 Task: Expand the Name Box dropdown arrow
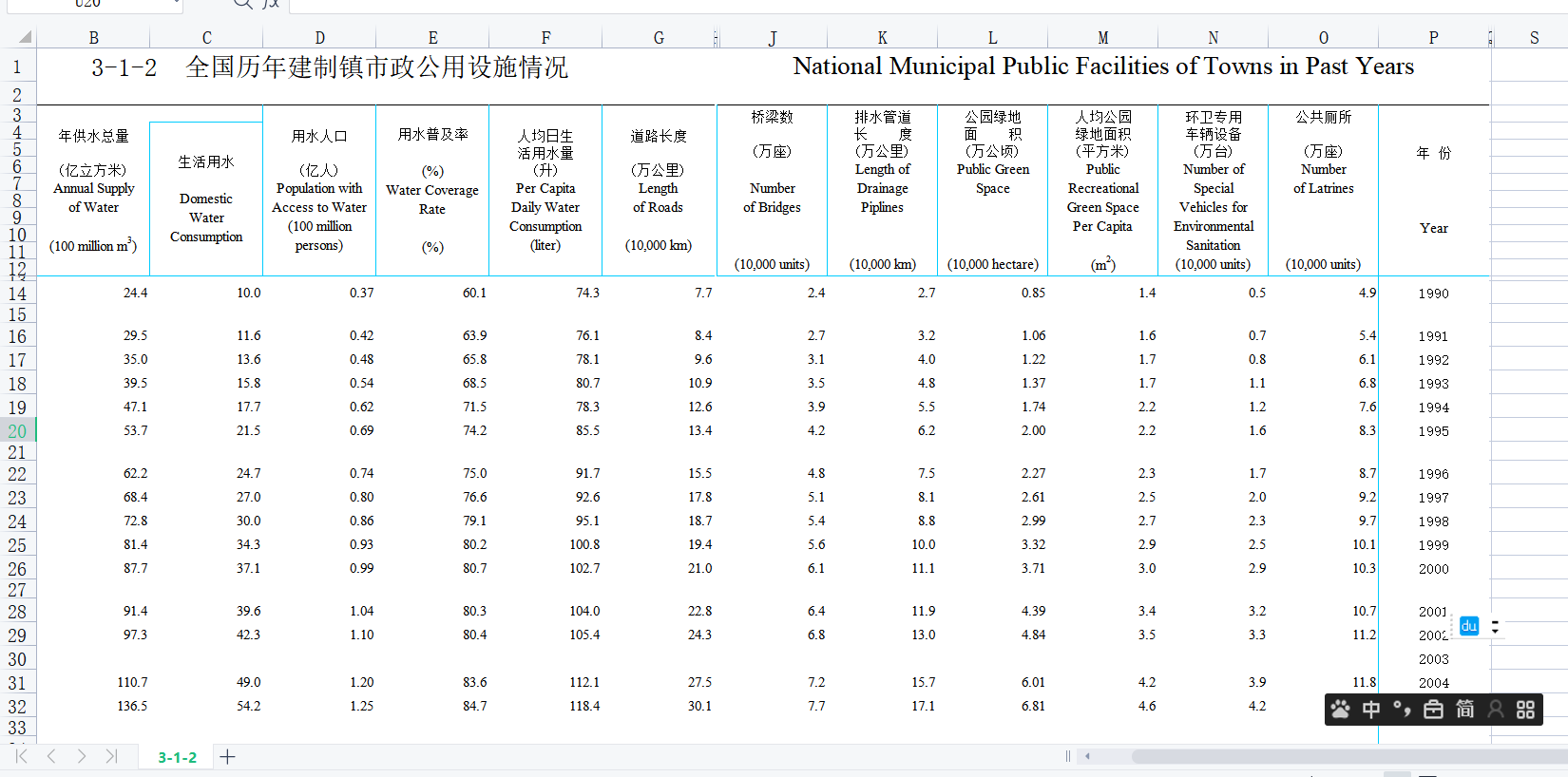point(177,4)
